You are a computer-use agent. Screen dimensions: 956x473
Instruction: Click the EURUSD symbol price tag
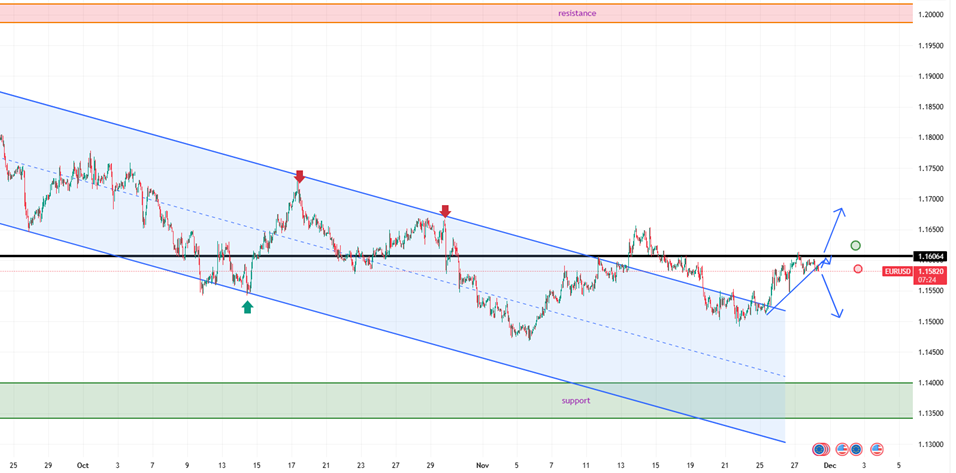point(898,271)
